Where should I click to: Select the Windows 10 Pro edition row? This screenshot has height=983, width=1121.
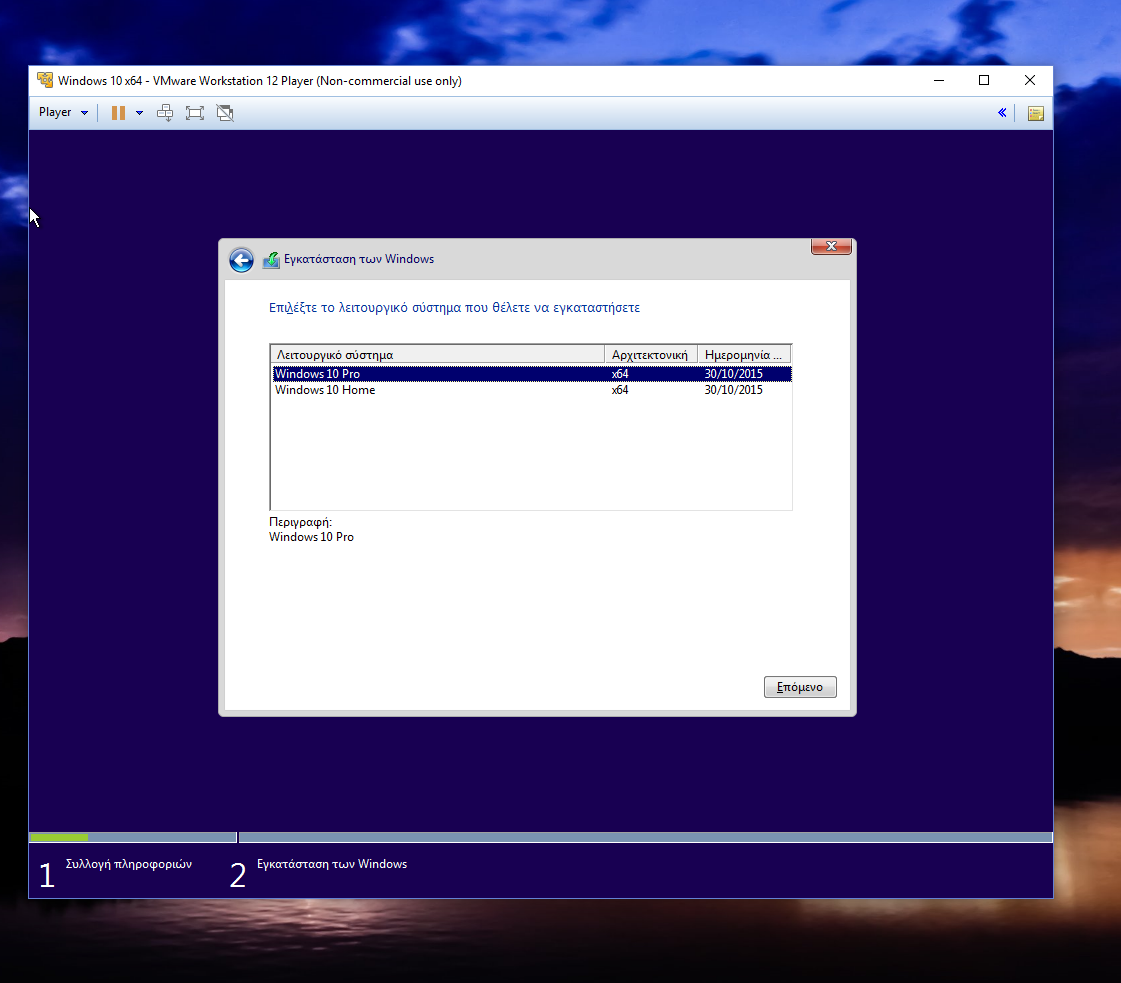click(x=532, y=374)
